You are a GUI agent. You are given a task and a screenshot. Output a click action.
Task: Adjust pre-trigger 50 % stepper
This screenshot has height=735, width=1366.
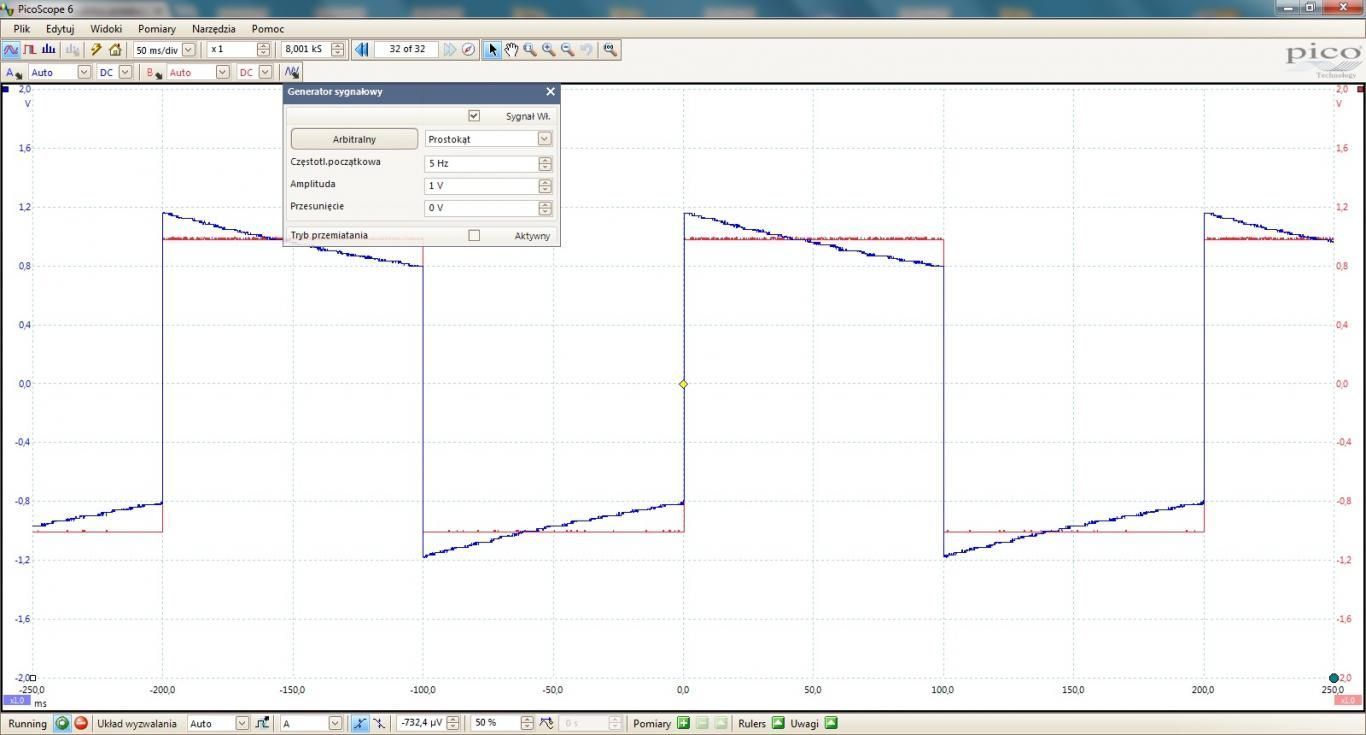point(528,723)
